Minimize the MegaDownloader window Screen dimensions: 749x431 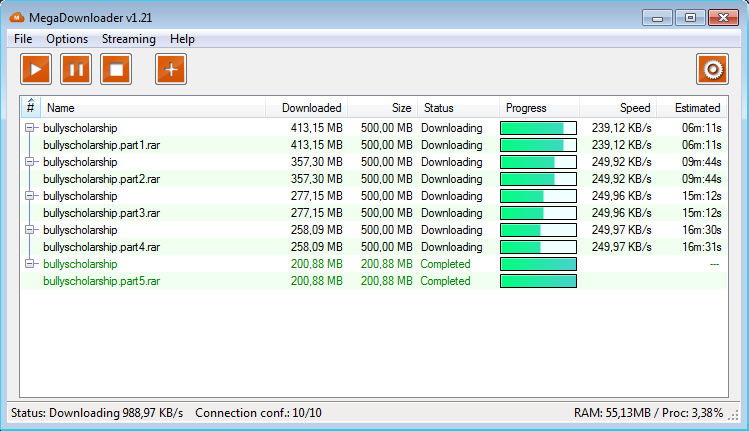[x=657, y=18]
